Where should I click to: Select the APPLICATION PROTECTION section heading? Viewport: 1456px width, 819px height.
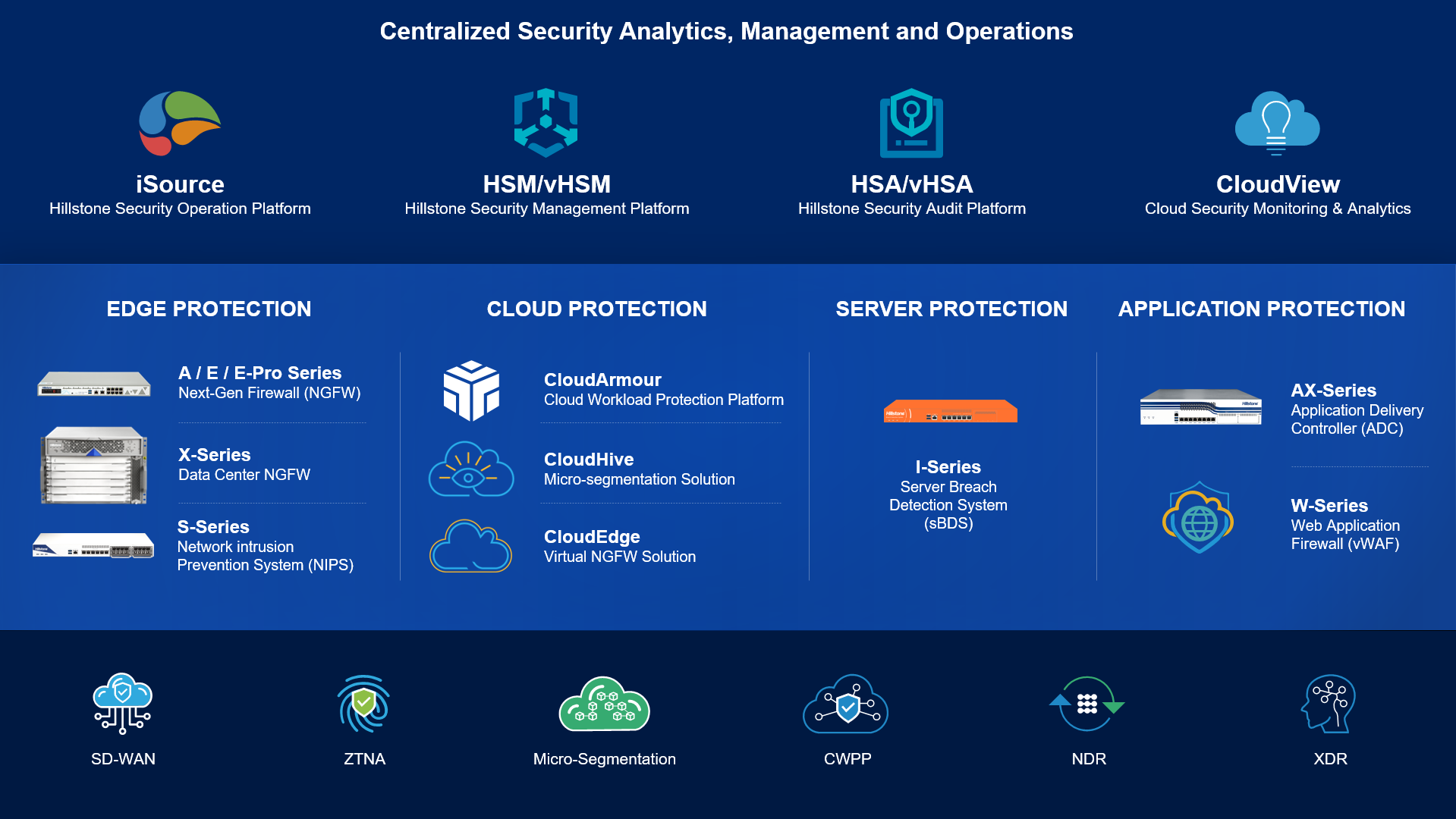(1262, 309)
